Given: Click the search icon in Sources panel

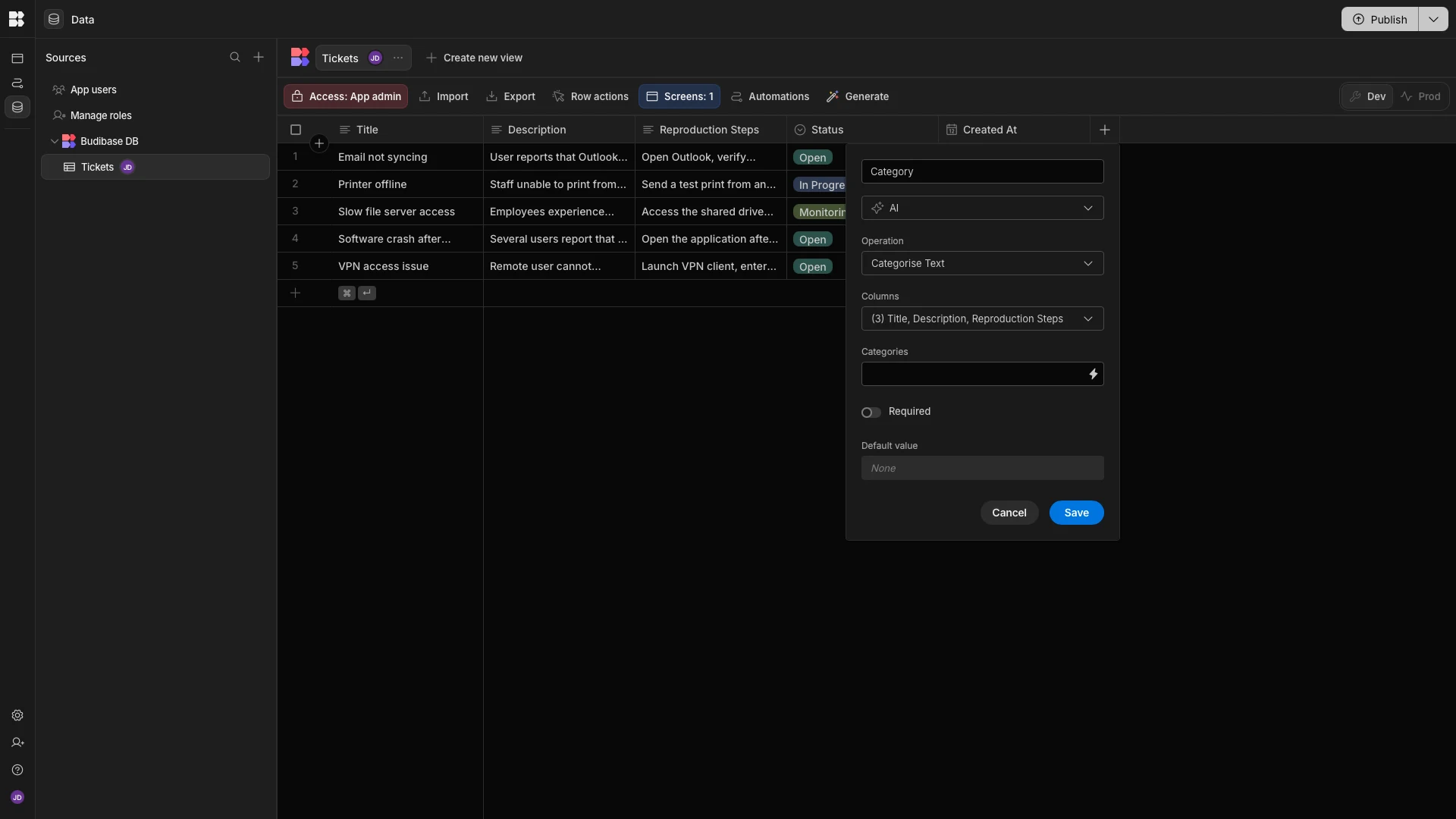Looking at the screenshot, I should tap(235, 58).
